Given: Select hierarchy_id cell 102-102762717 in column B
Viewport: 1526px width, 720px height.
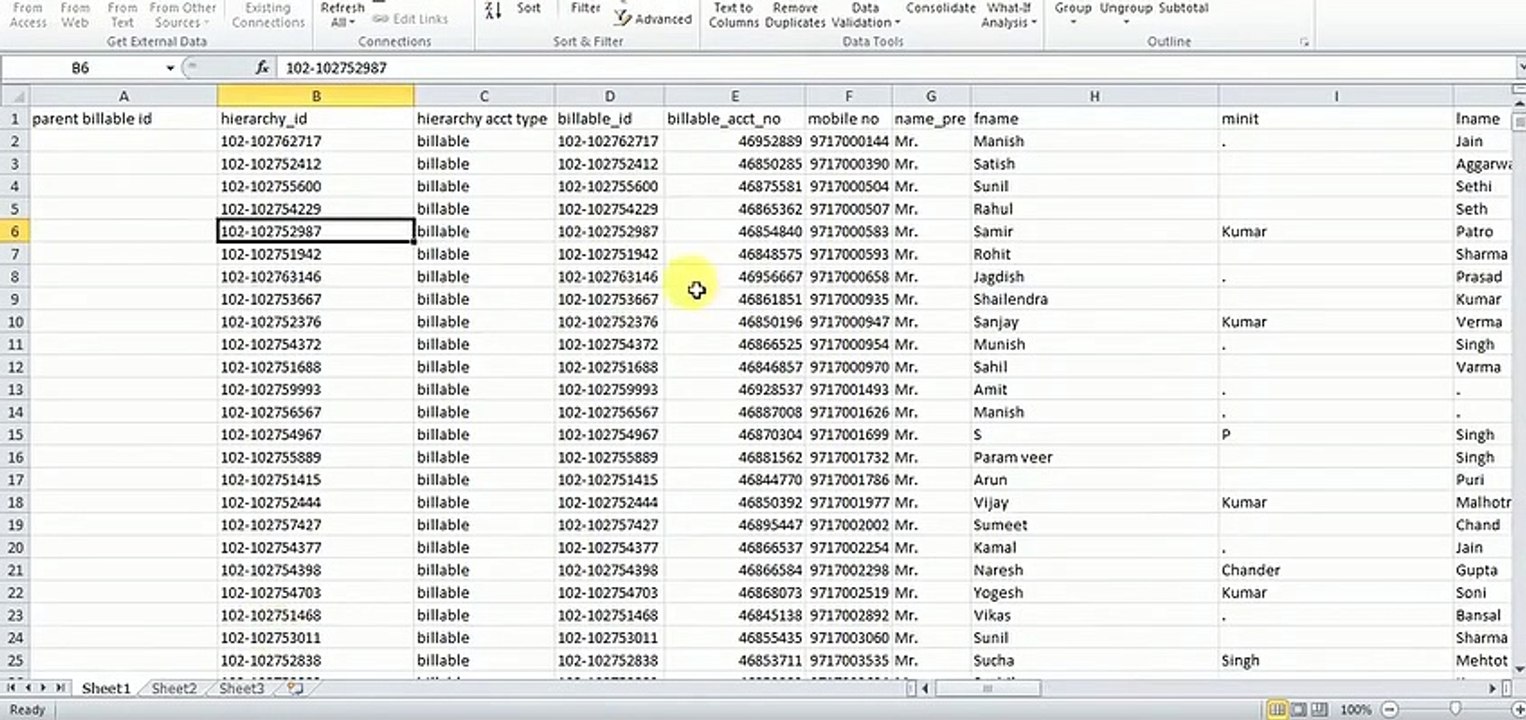Looking at the screenshot, I should click(x=315, y=141).
